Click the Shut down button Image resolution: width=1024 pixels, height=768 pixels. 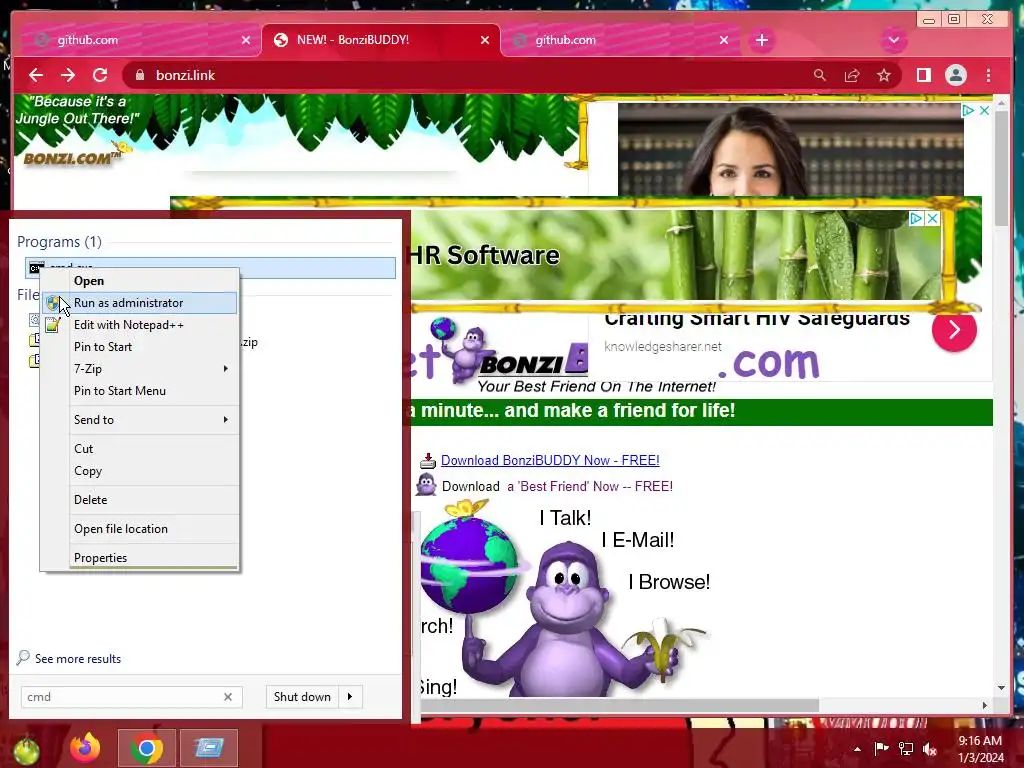click(x=302, y=697)
